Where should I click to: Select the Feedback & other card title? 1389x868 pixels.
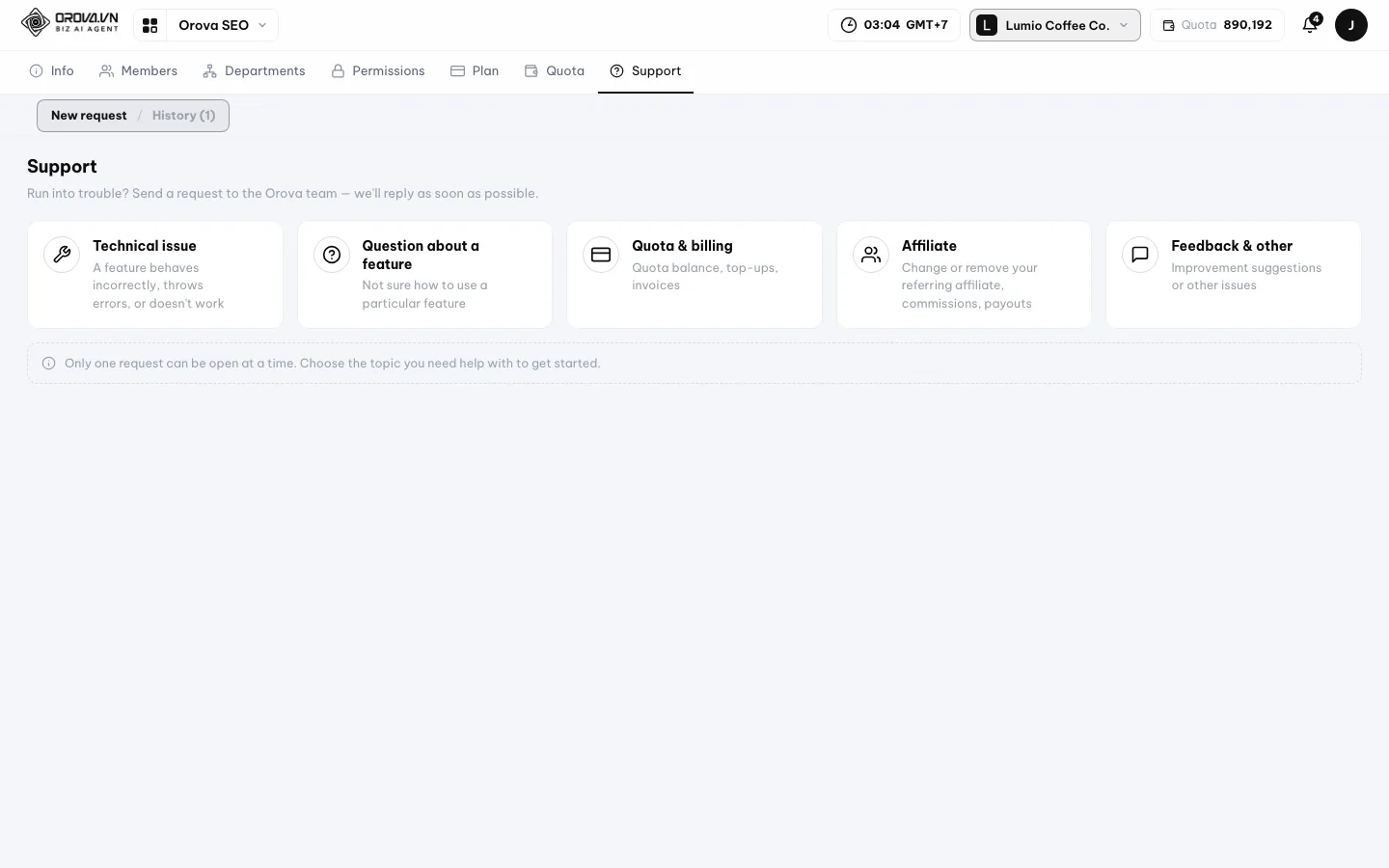point(1232,246)
